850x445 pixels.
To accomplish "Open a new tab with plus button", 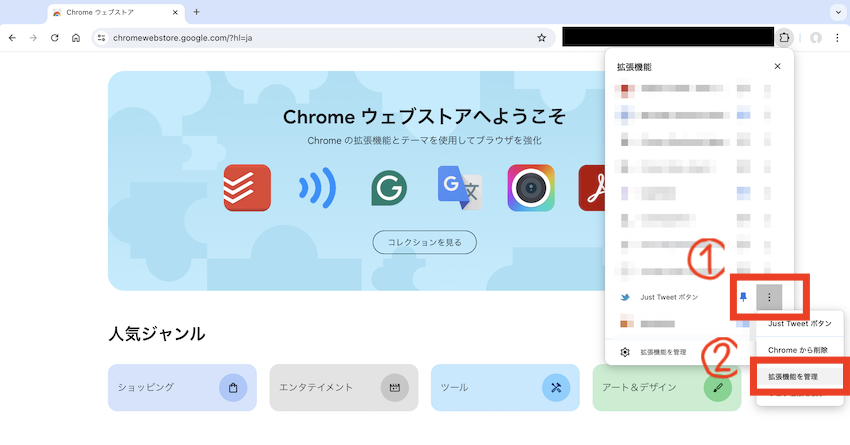I will click(196, 12).
